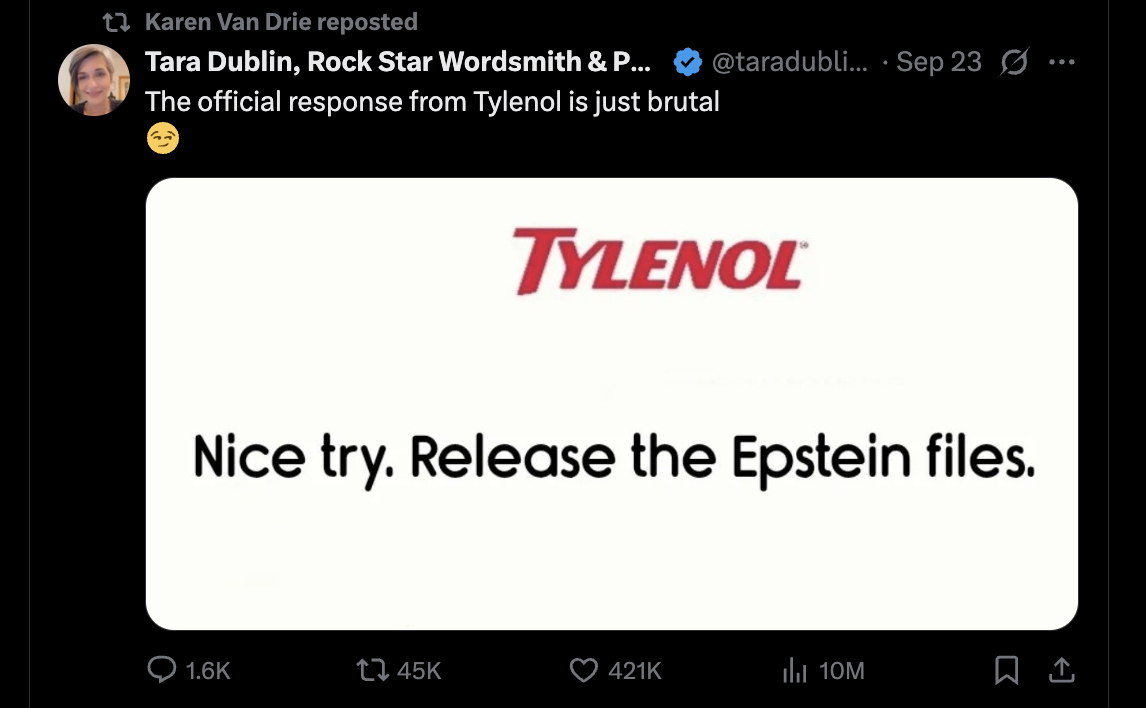Click 'Karen Van Drie reposted' text
Image resolution: width=1146 pixels, height=708 pixels.
(x=281, y=20)
